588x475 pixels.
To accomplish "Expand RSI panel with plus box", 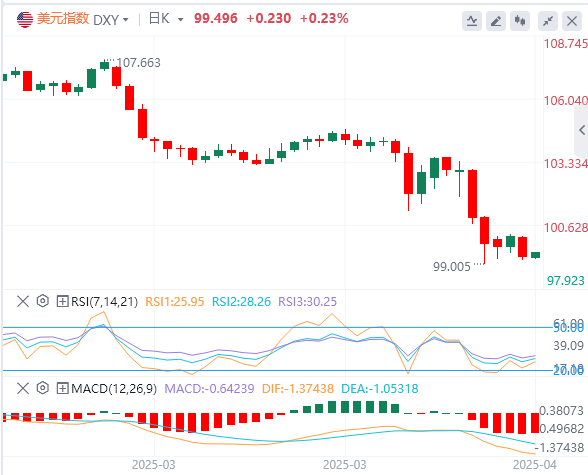I will 62,301.
